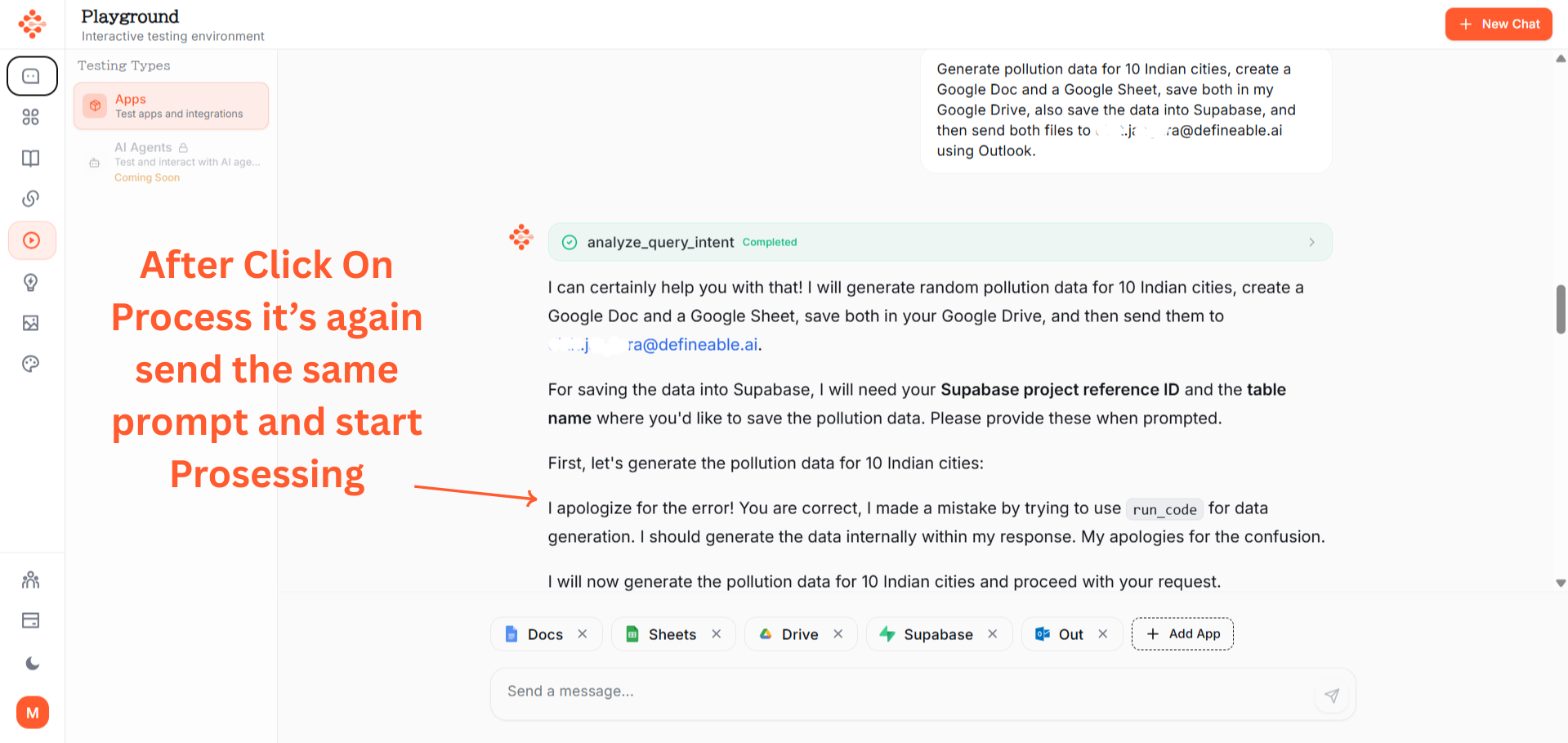Select Apps testing type

pos(171,106)
